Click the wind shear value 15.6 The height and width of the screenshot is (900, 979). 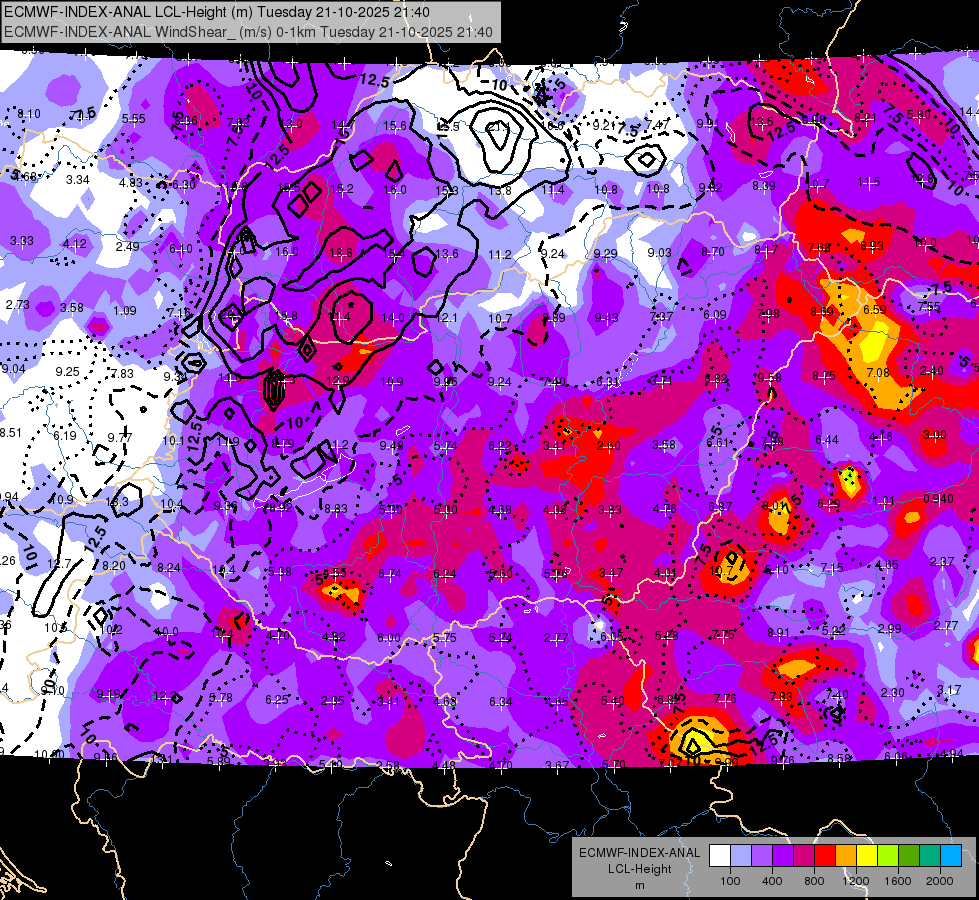click(395, 126)
